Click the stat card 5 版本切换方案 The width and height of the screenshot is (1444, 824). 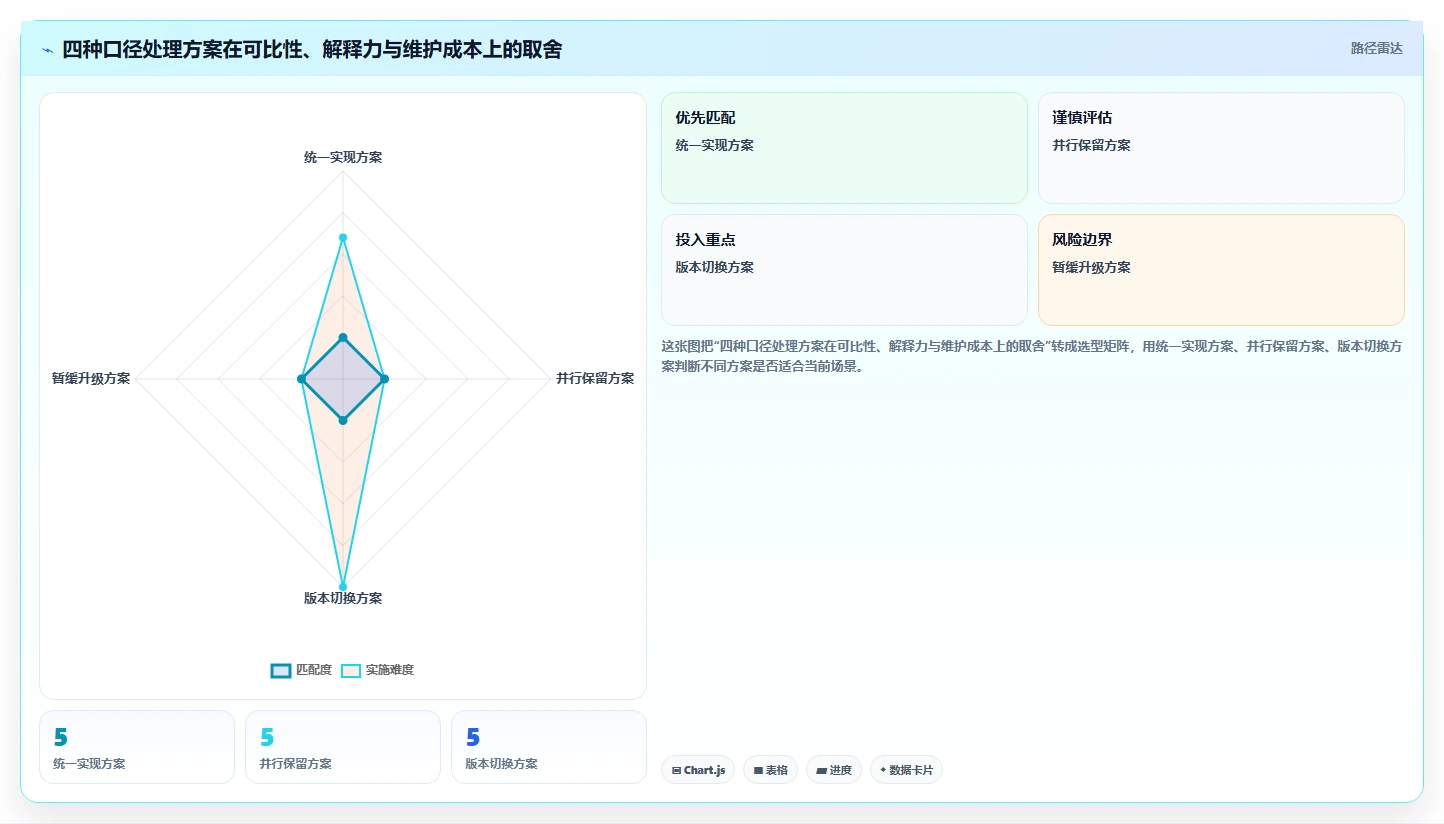click(549, 747)
